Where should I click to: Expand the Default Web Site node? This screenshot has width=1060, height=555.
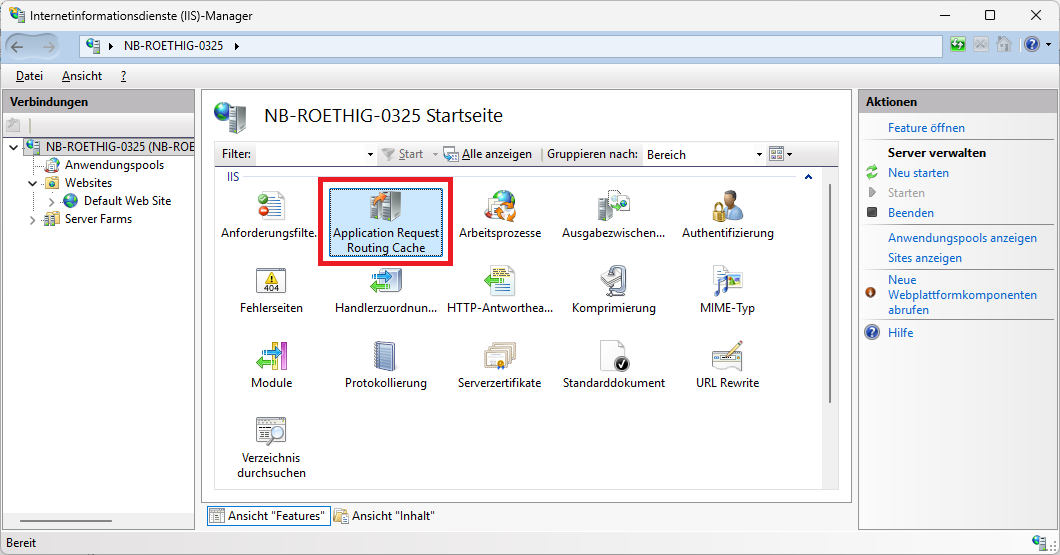(x=51, y=201)
